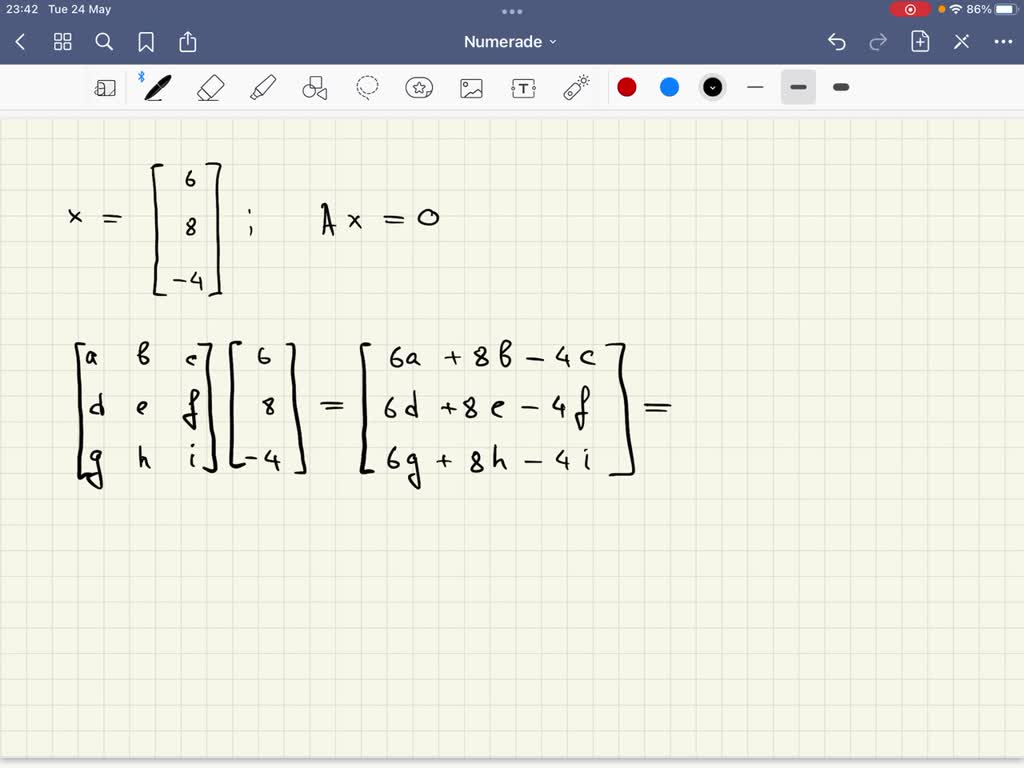
Task: Toggle bookmark on this page
Action: pyautogui.click(x=146, y=42)
